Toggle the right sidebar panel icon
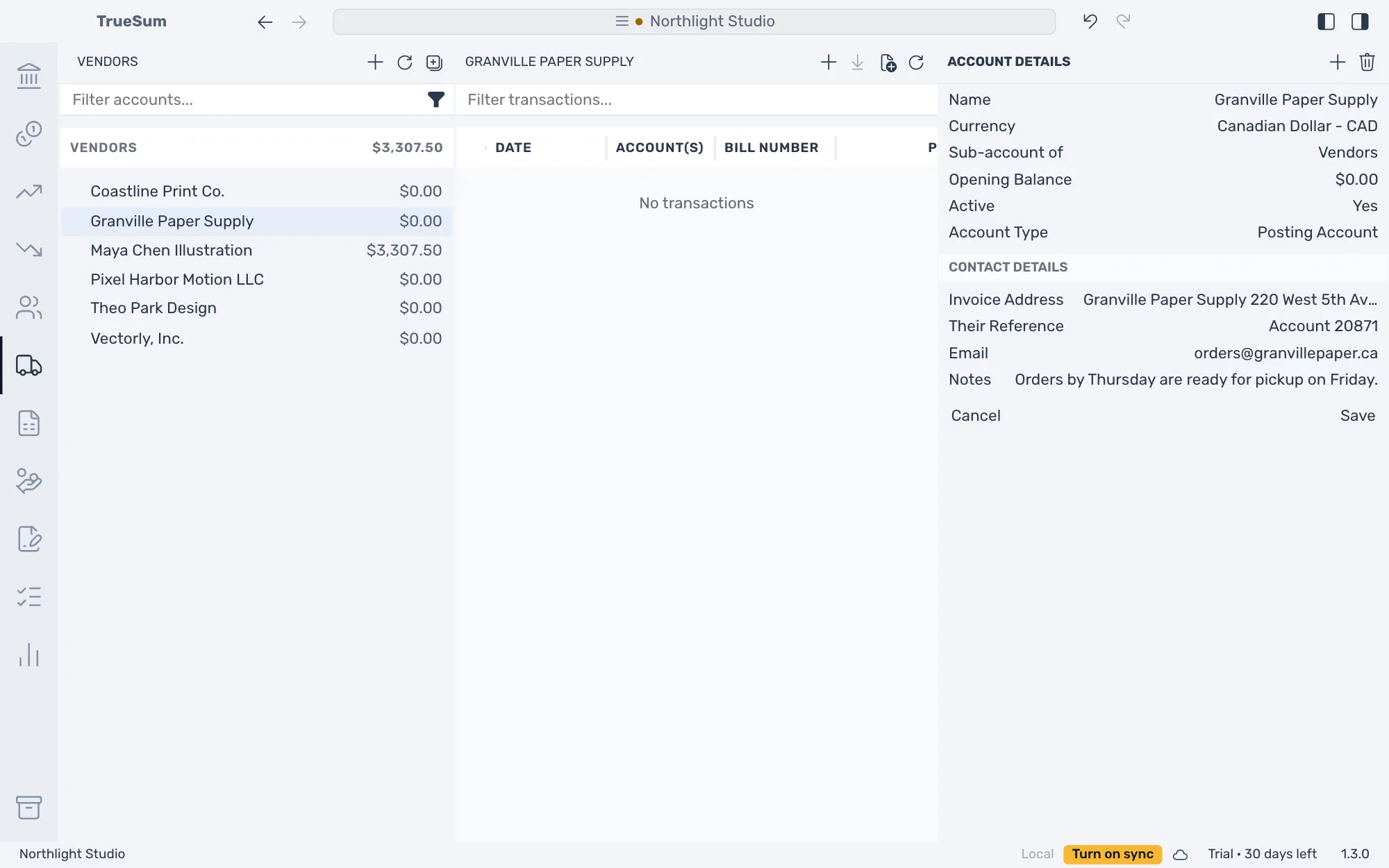 pyautogui.click(x=1360, y=22)
